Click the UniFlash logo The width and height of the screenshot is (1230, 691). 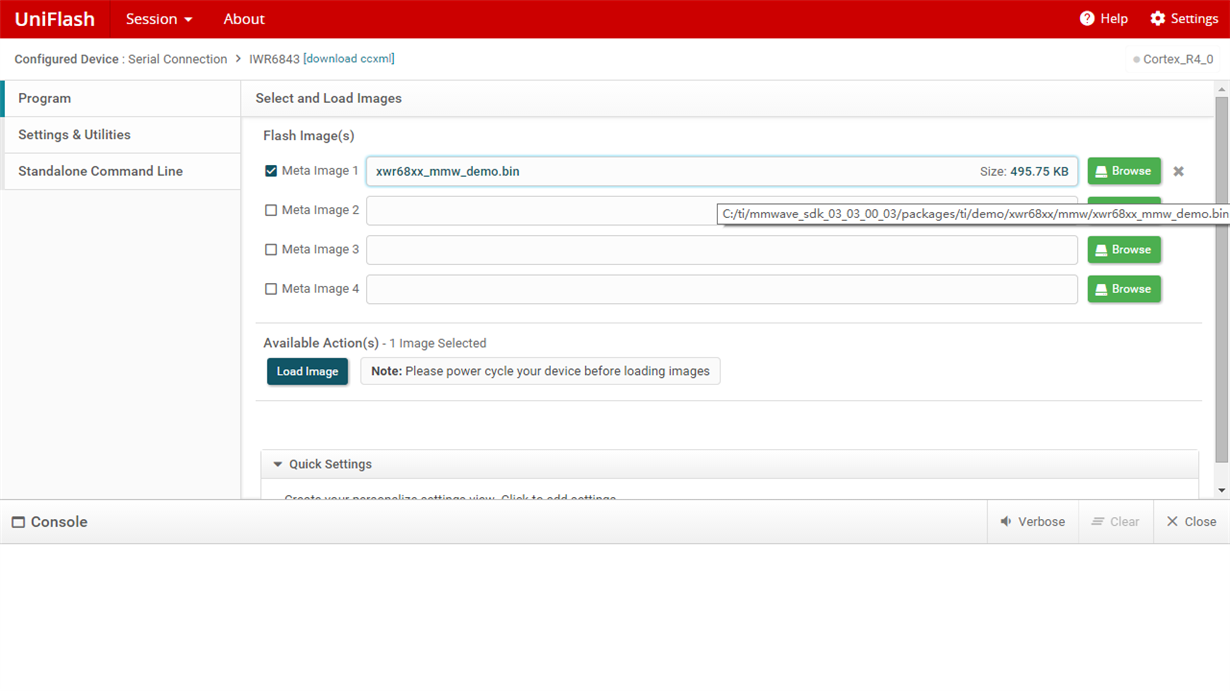click(55, 18)
